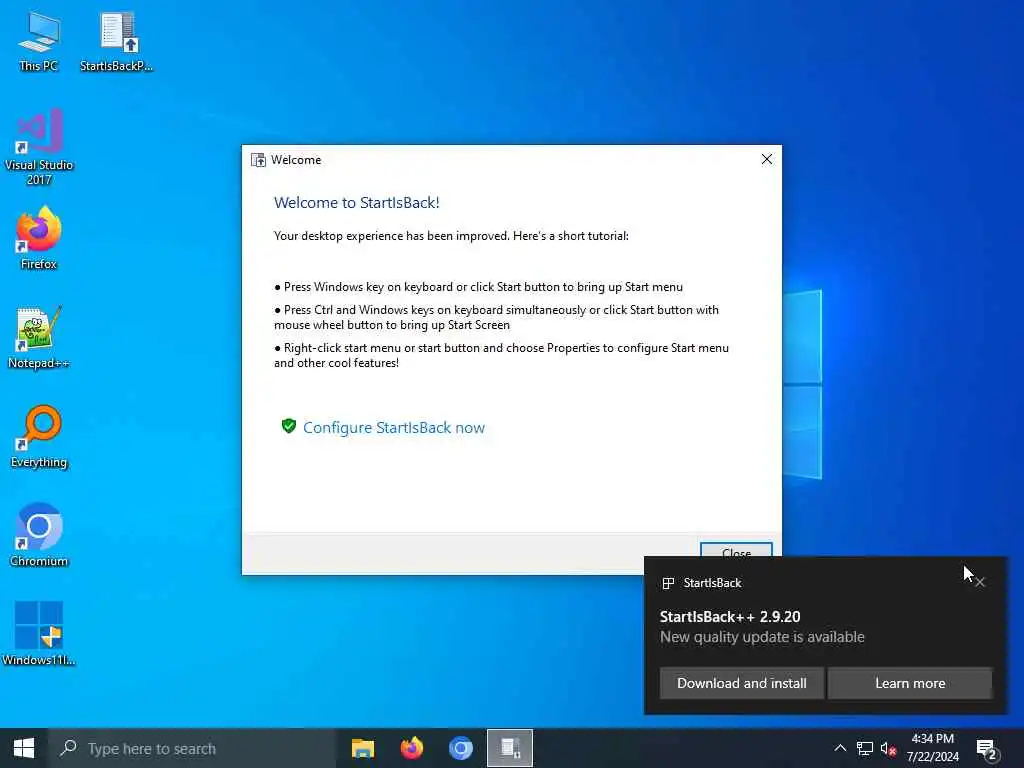Click Download and install in the notification
The image size is (1024, 768).
pos(741,683)
